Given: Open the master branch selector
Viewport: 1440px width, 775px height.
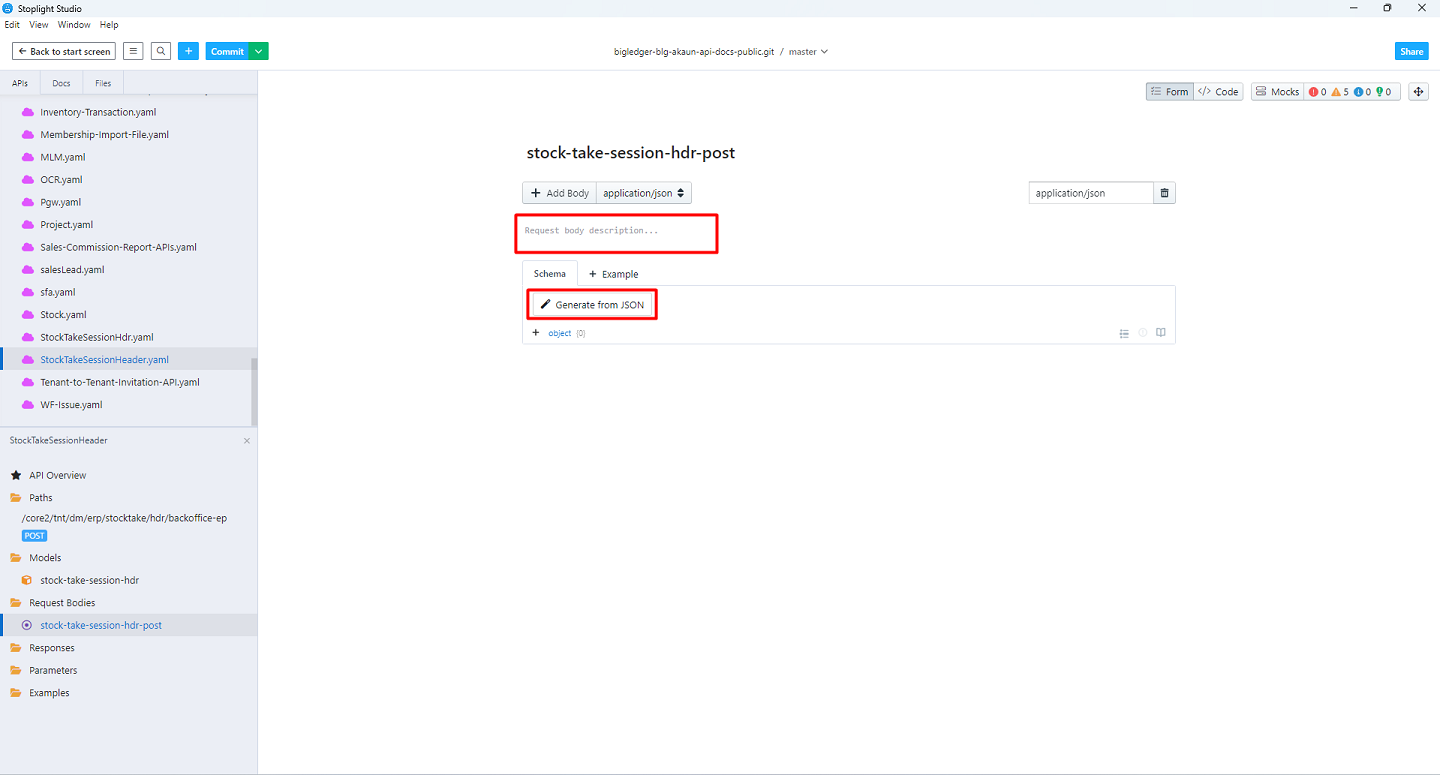Looking at the screenshot, I should [x=808, y=51].
